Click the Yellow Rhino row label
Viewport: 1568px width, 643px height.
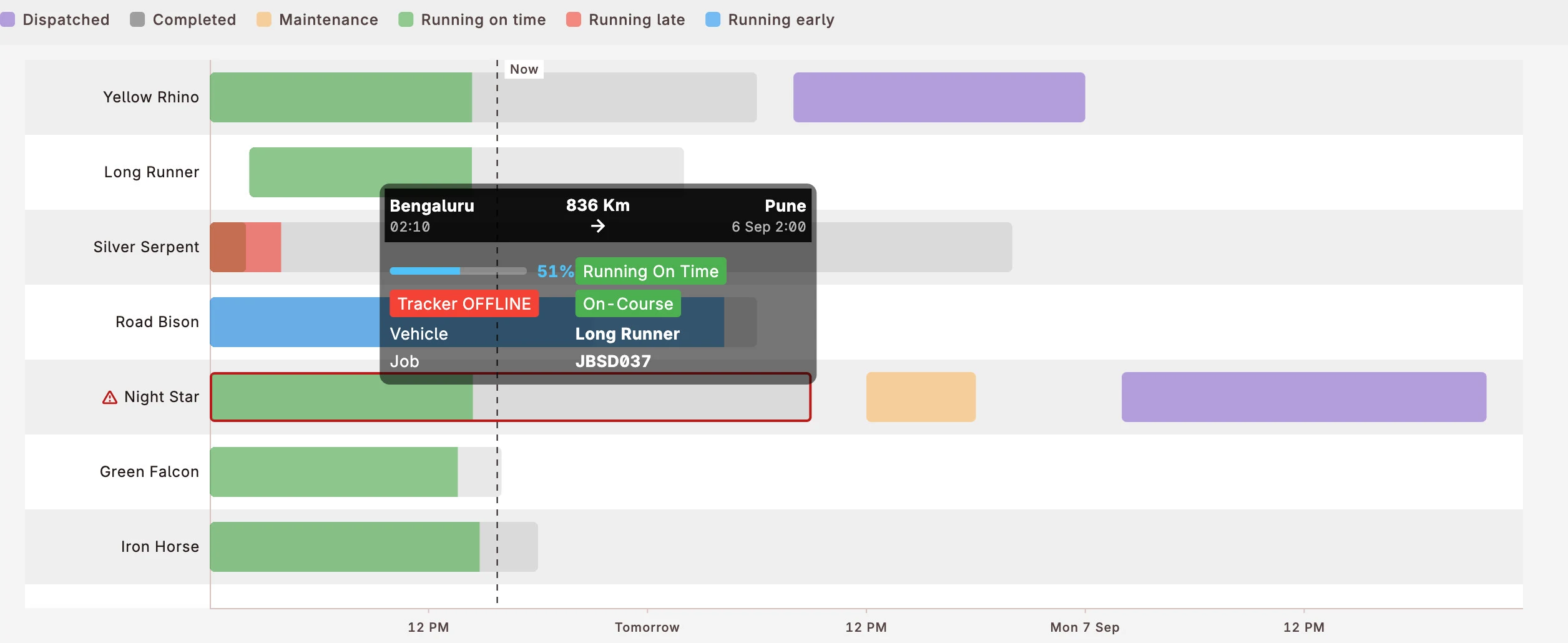pyautogui.click(x=151, y=97)
